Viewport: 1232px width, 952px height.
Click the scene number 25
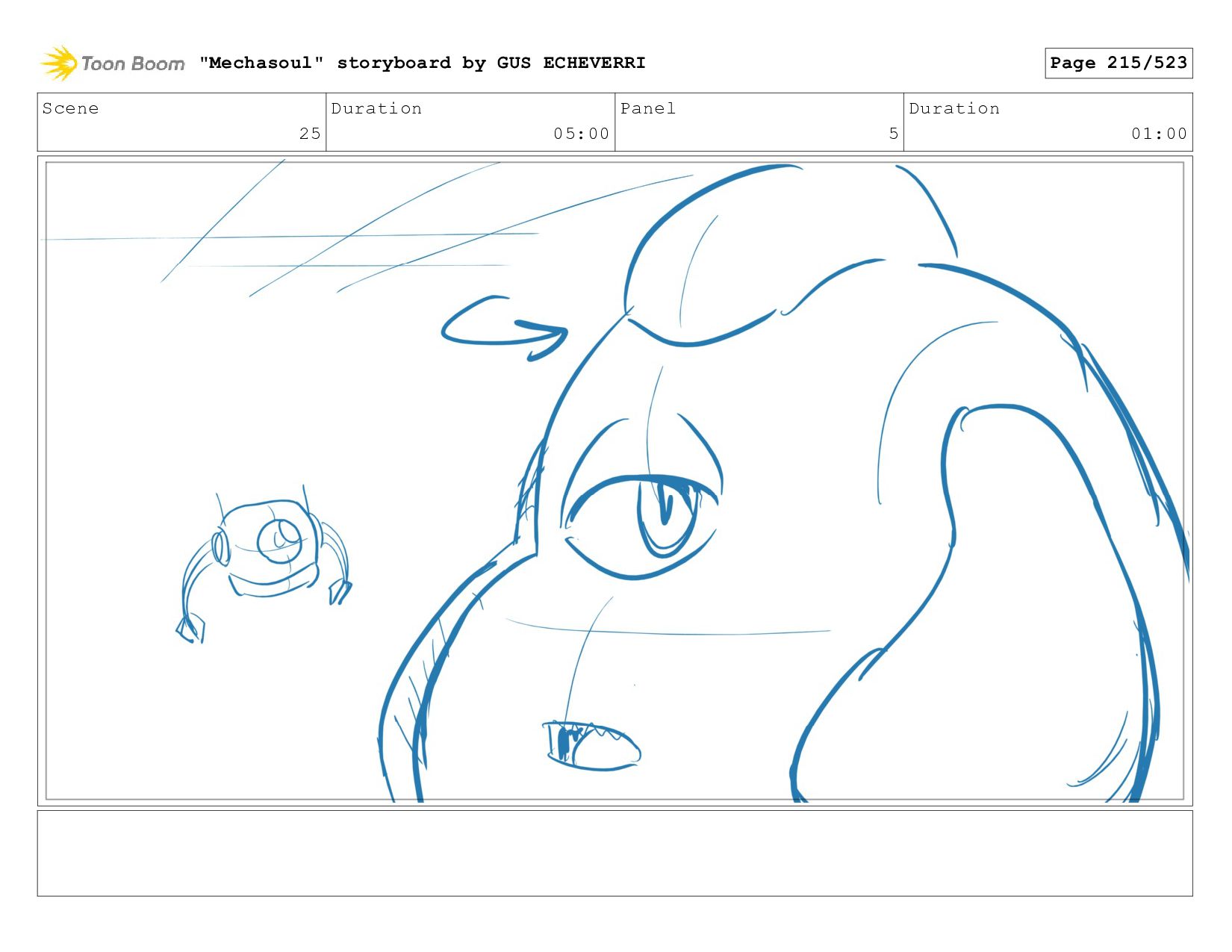(310, 134)
